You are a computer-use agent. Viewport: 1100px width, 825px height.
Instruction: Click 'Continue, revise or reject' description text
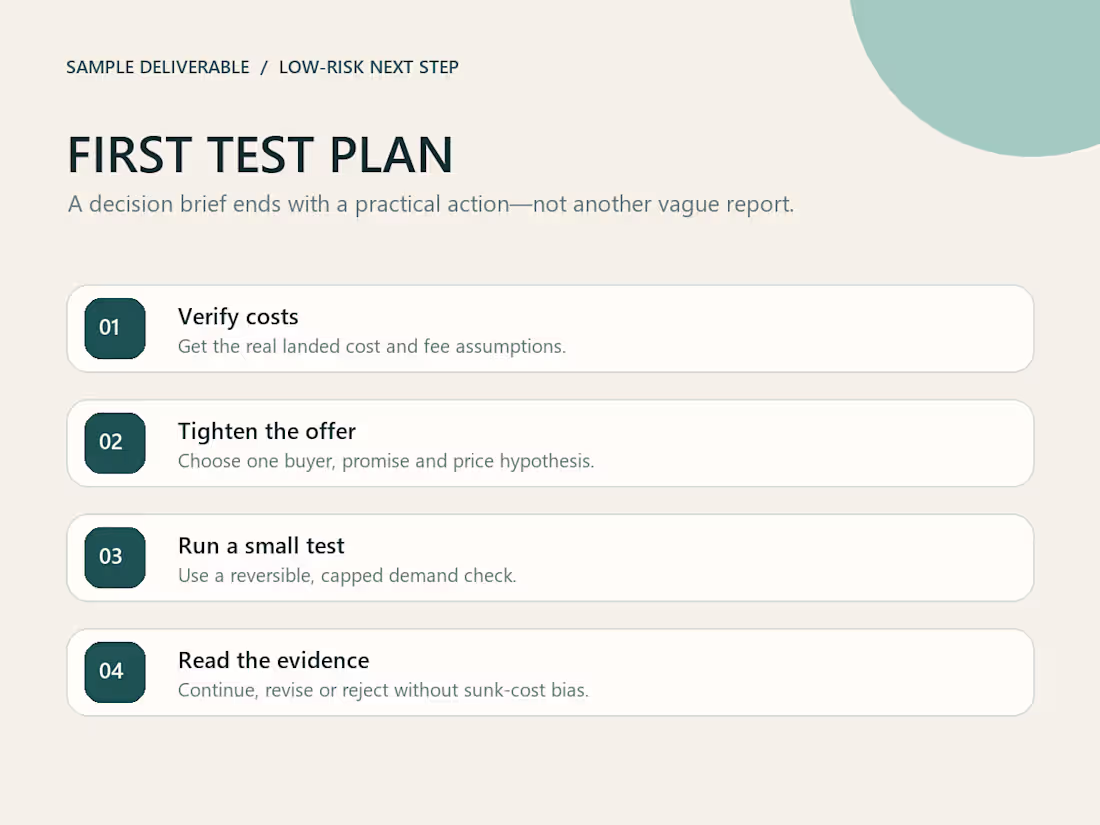(383, 690)
